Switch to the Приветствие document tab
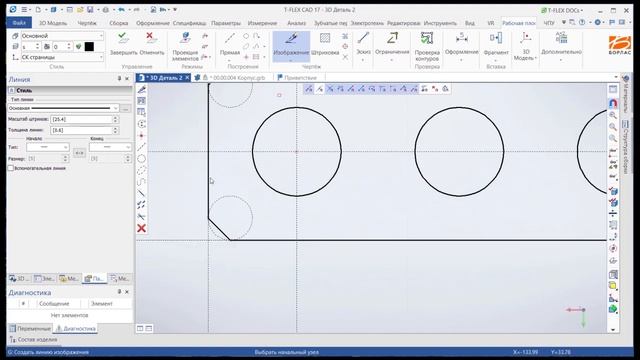 pos(297,78)
